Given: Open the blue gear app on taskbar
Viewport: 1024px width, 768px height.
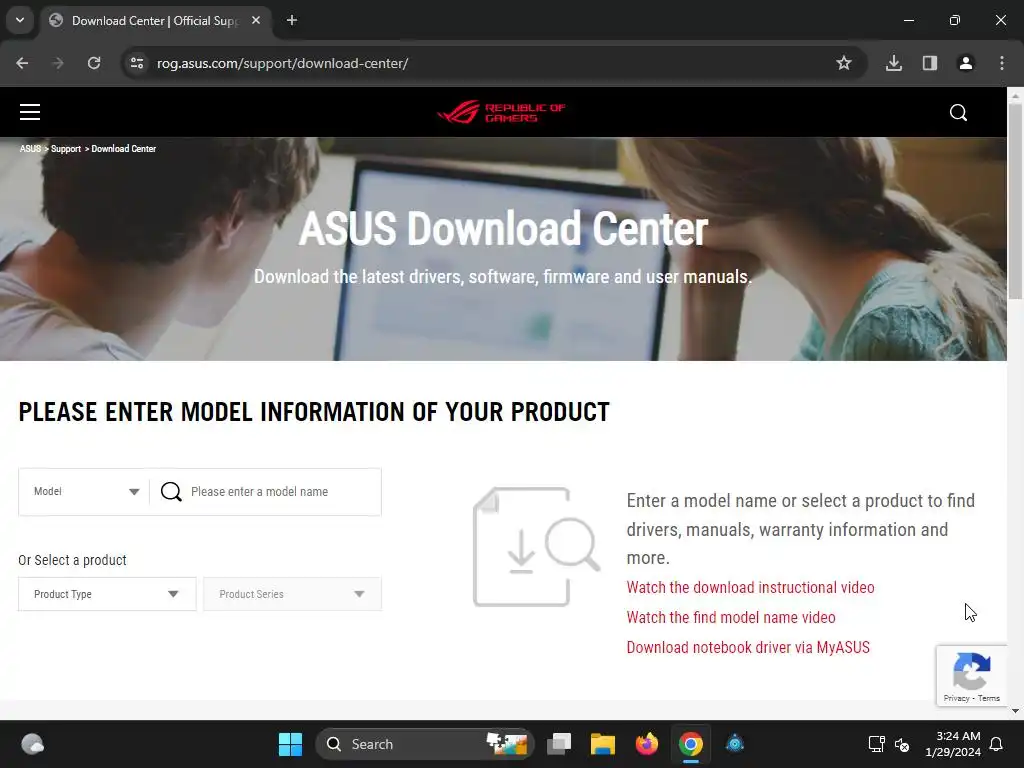Looking at the screenshot, I should tap(735, 744).
